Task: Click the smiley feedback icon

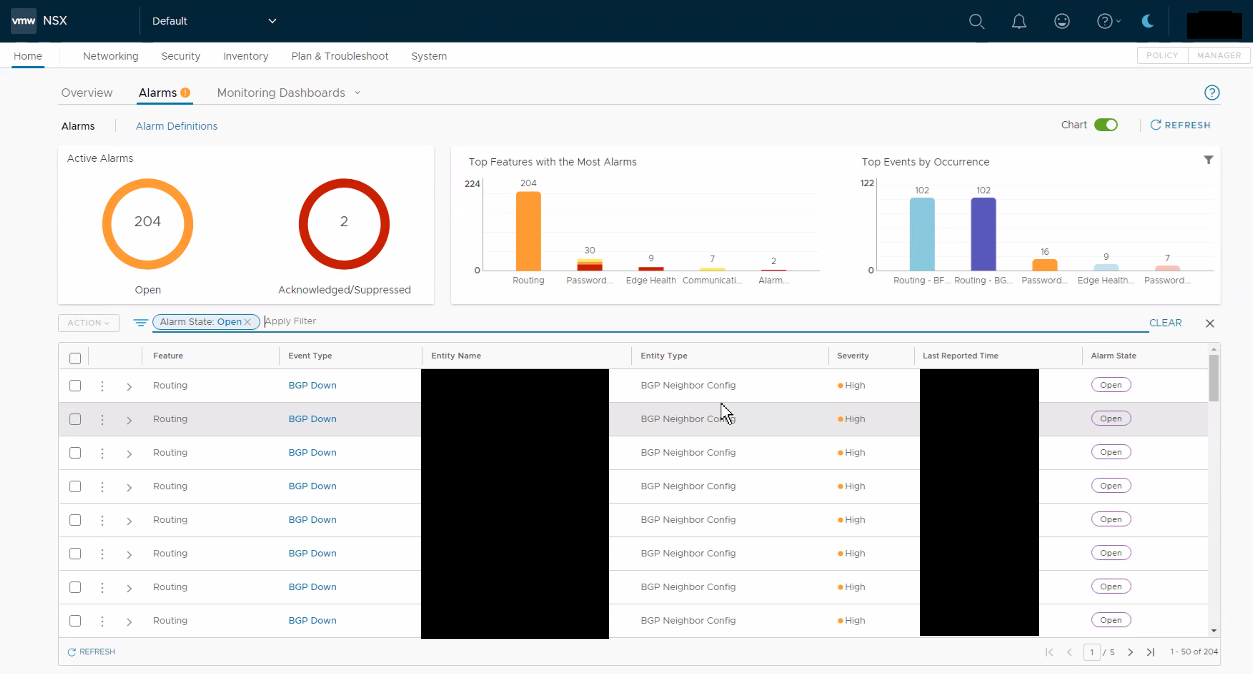Action: [1062, 21]
